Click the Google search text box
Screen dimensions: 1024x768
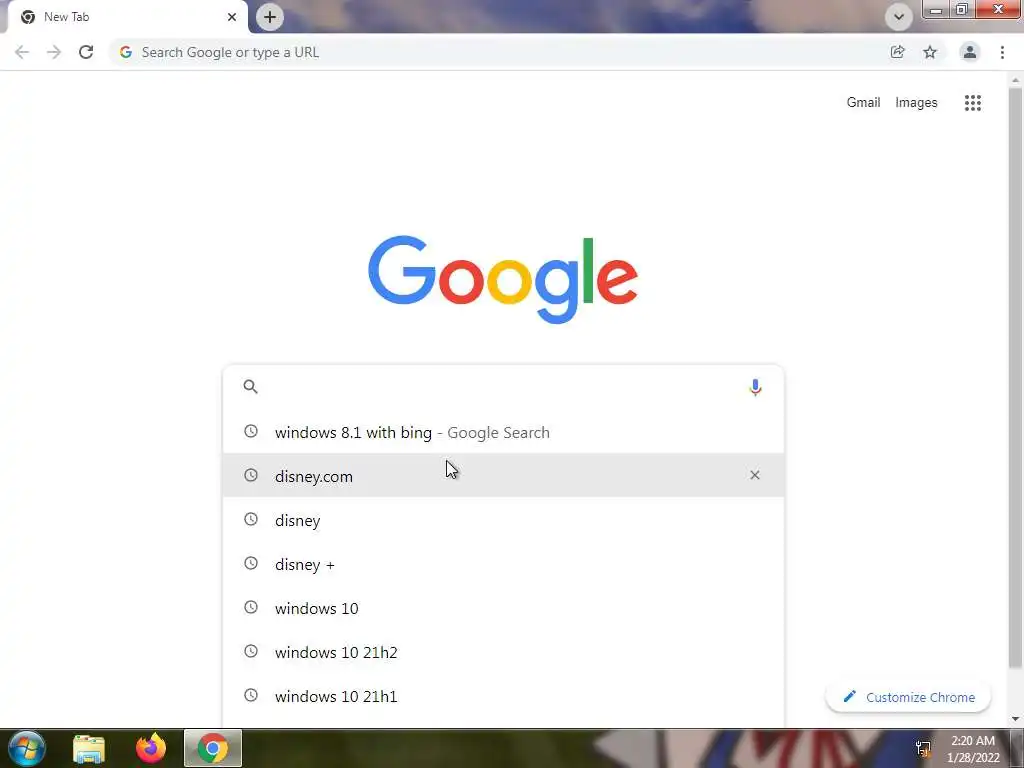pos(503,387)
